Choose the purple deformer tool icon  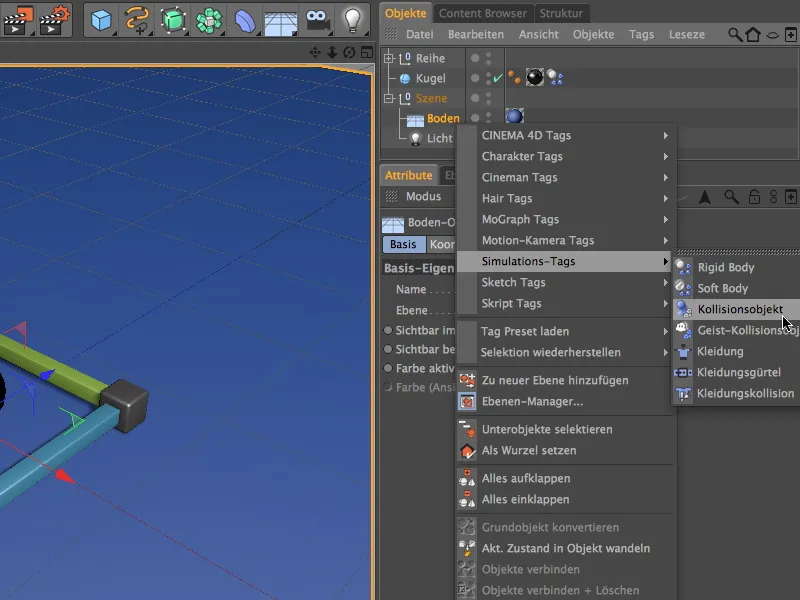pyautogui.click(x=245, y=20)
